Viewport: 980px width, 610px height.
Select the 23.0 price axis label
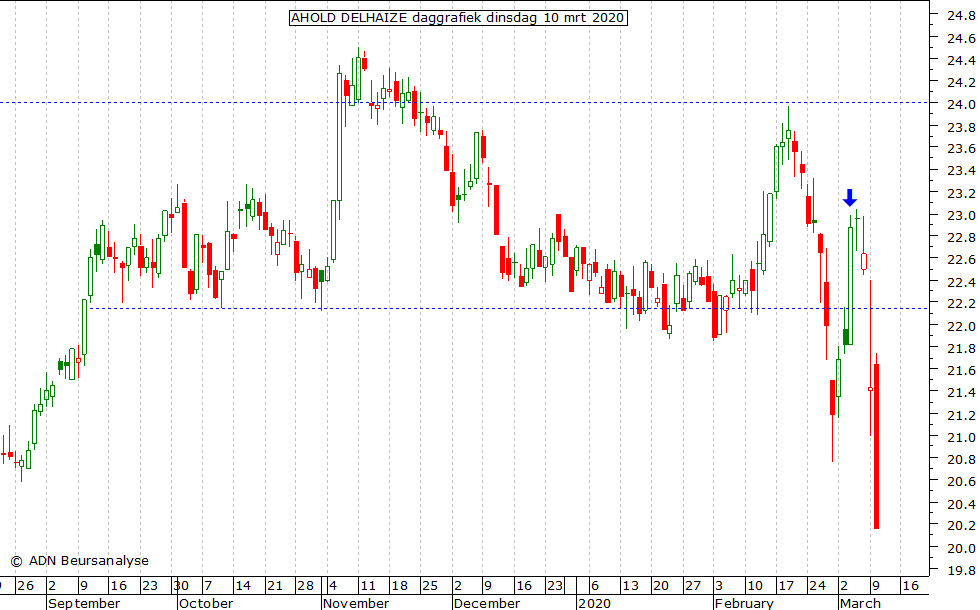tap(961, 216)
